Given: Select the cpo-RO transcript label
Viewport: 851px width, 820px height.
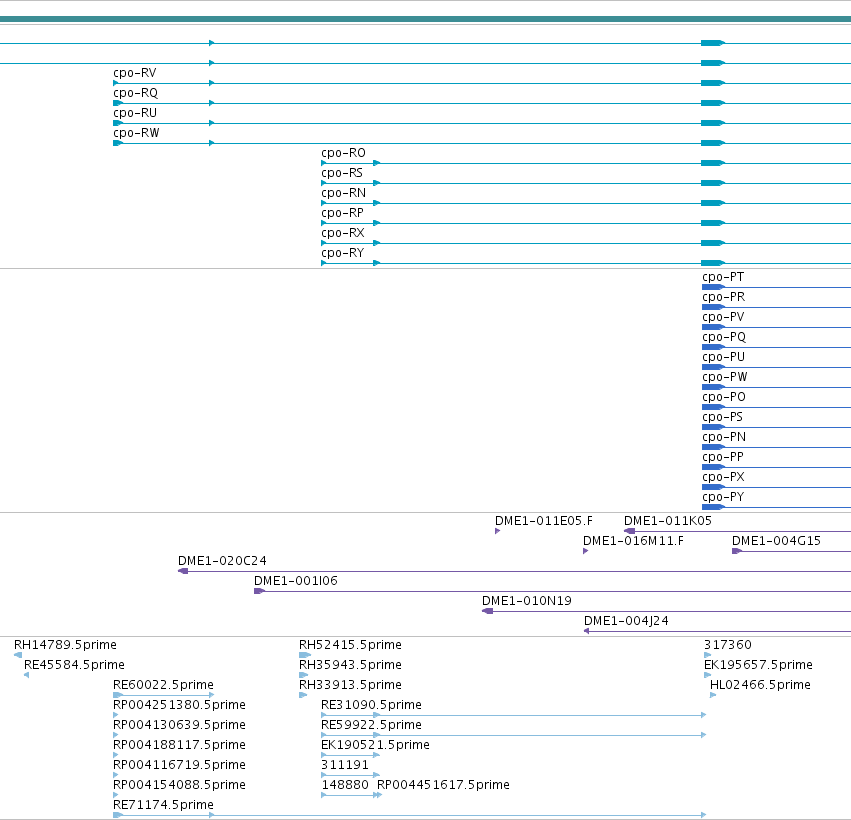Looking at the screenshot, I should pyautogui.click(x=343, y=153).
